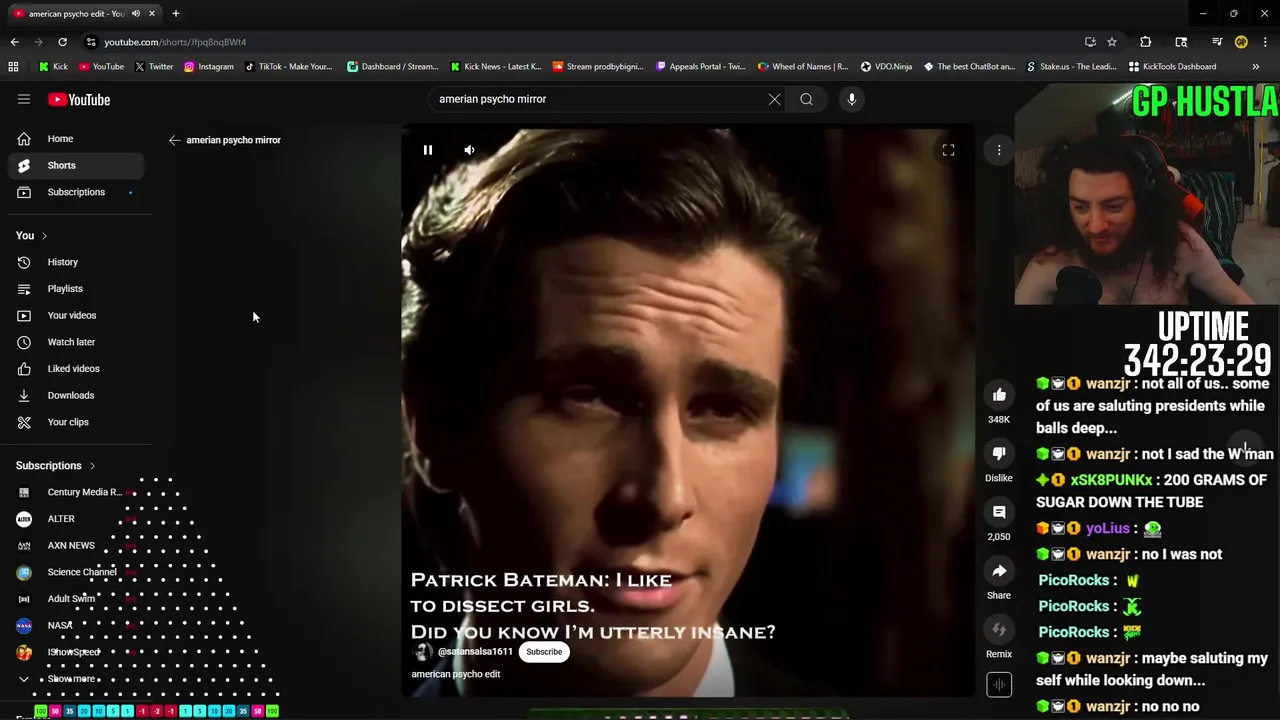Show more bookmarks with the chevron
The height and width of the screenshot is (720, 1280).
(x=1256, y=67)
